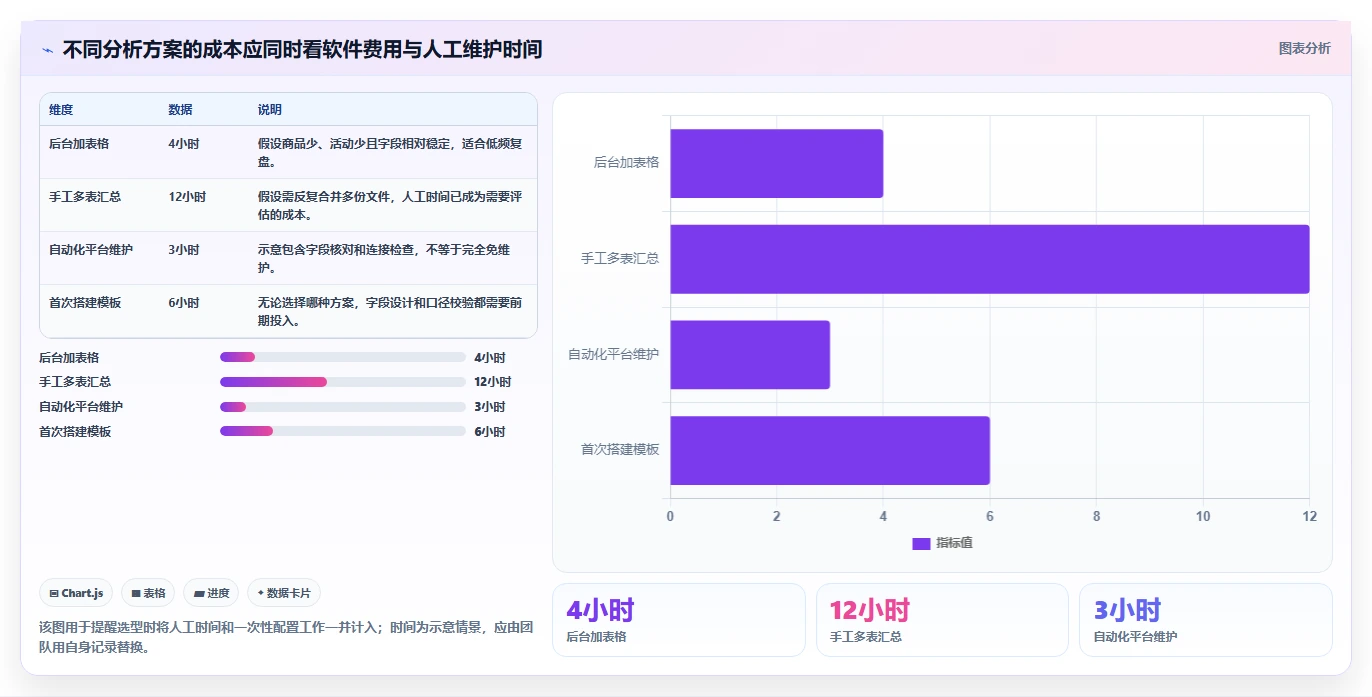Select the Chart.js tag chip
1372x697 pixels.
(x=77, y=593)
